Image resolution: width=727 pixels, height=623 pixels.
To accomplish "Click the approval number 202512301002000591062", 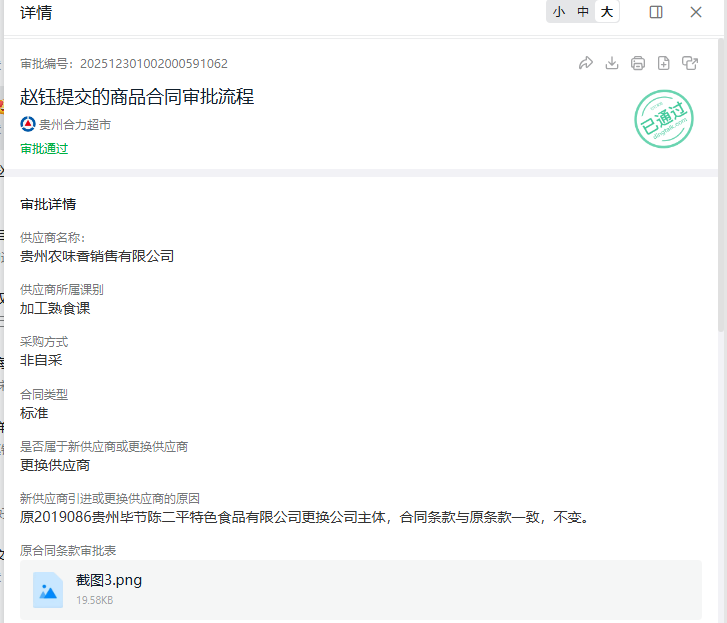I will (x=153, y=64).
